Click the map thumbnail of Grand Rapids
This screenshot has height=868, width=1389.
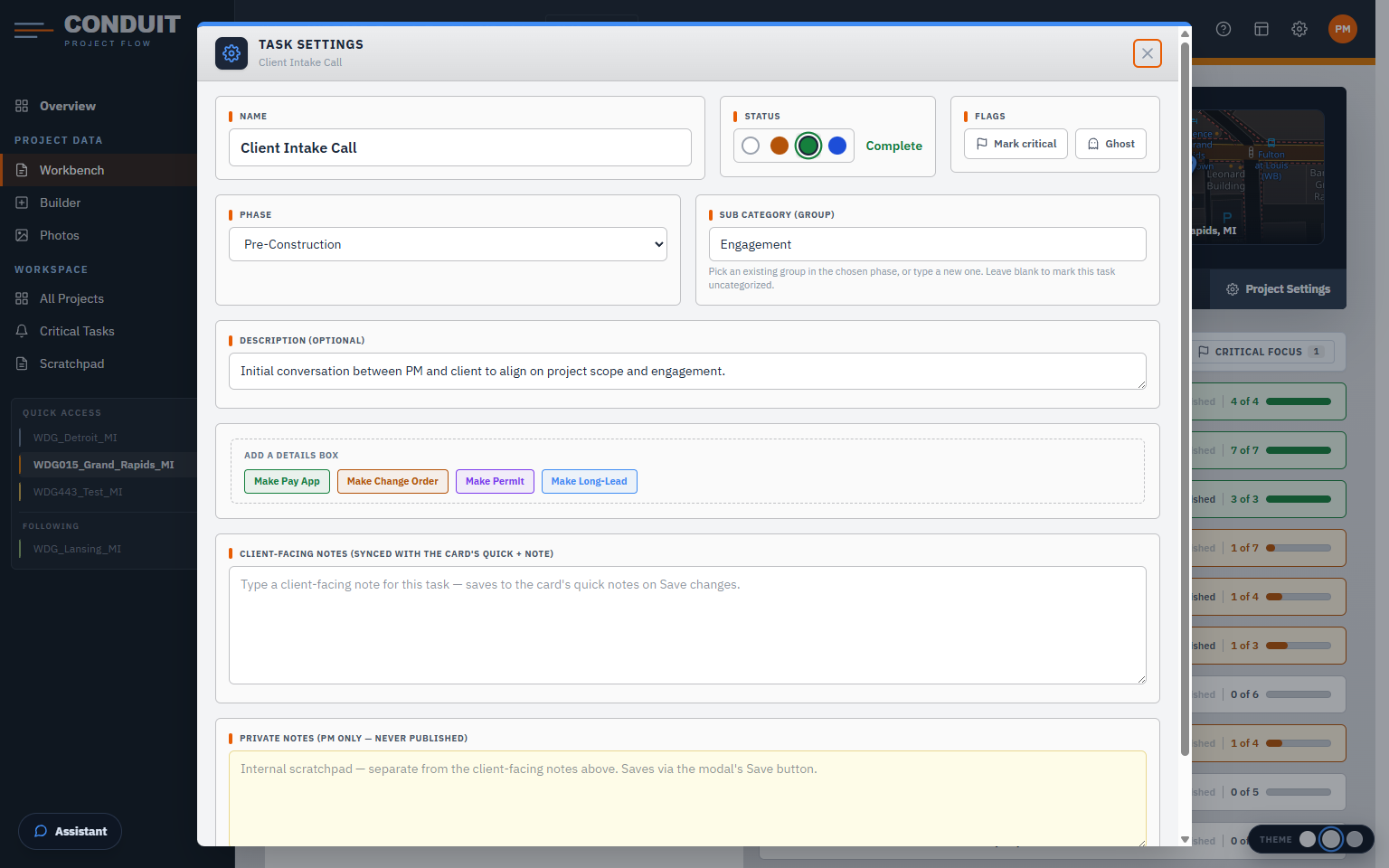click(1258, 177)
